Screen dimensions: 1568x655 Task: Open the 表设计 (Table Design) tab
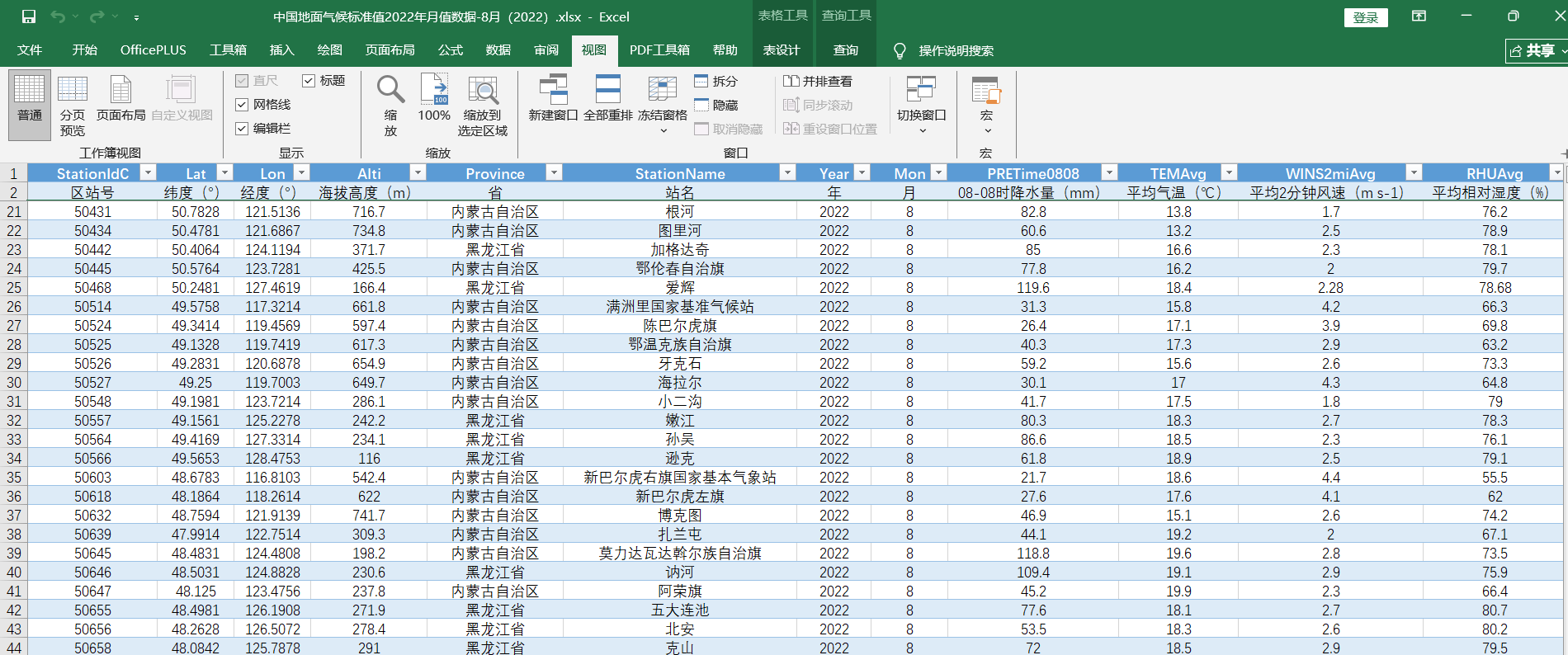[x=781, y=50]
